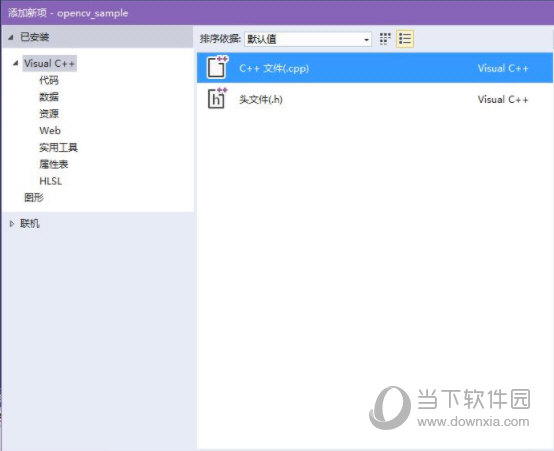554x451 pixels.
Task: Select the 实用工具 category
Action: [x=58, y=147]
